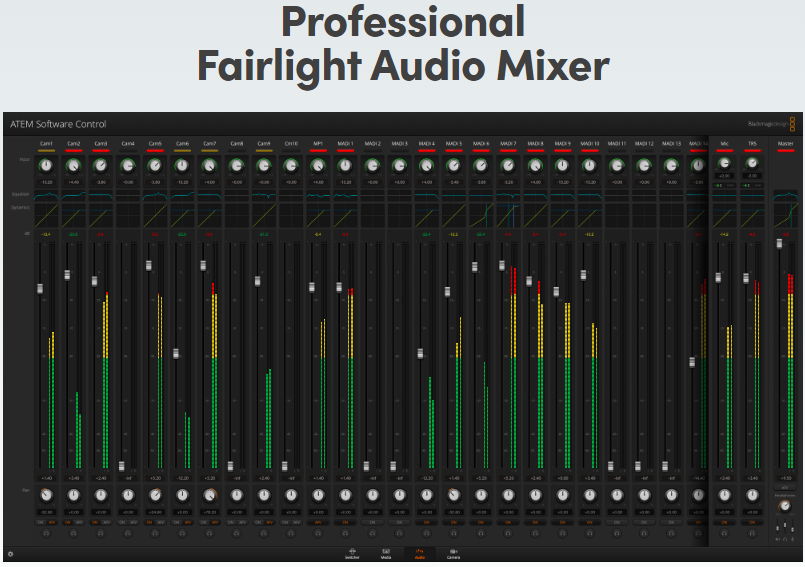805x567 pixels.
Task: Open Cam5 equalizer curve
Action: [155, 196]
